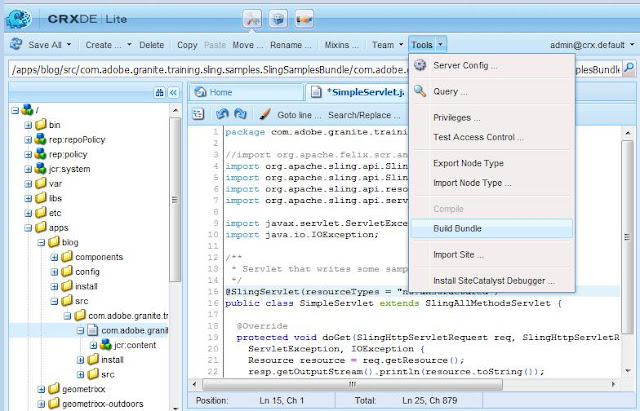
Task: Select the rep:policy tree node
Action: 68,154
